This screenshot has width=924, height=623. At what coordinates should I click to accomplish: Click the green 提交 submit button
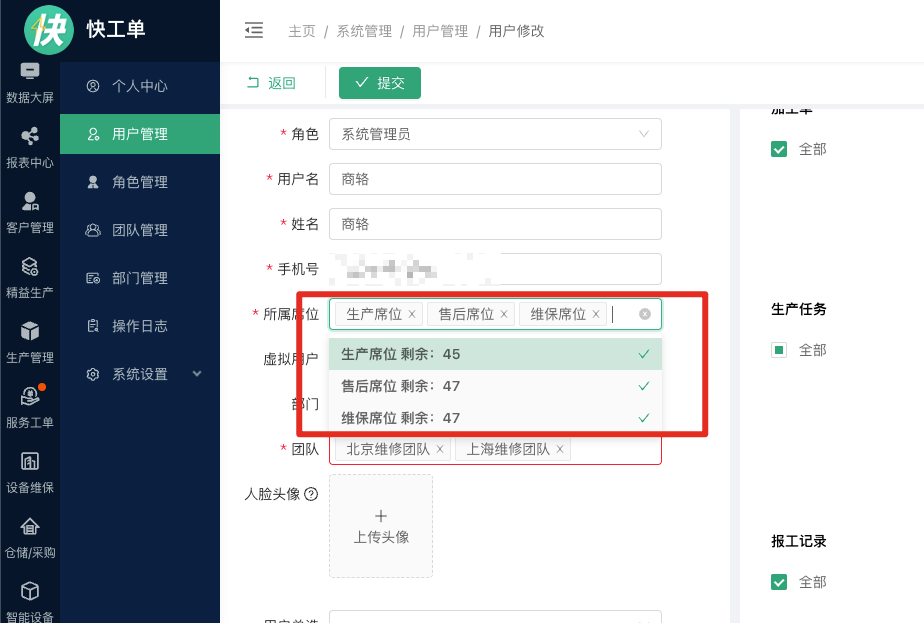click(x=380, y=83)
